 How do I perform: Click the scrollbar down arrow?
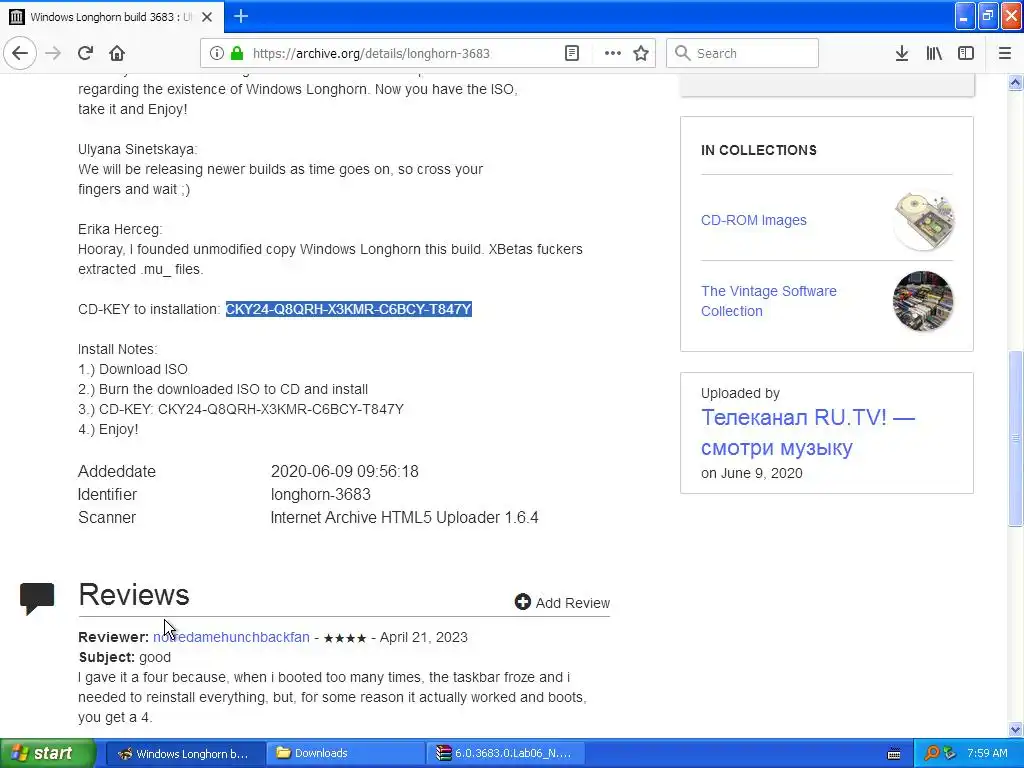tap(1015, 729)
